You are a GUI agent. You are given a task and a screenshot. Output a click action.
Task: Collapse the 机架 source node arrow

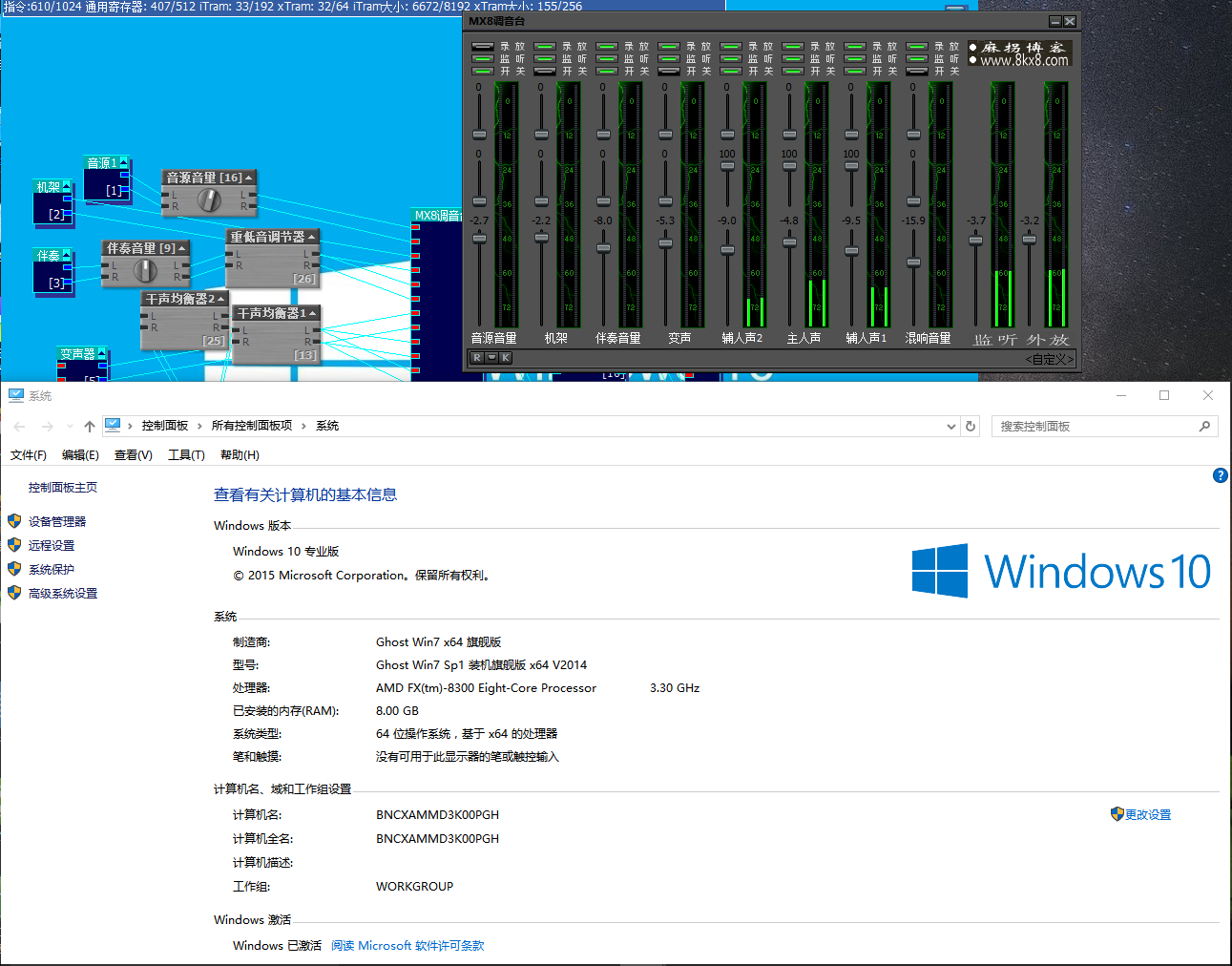[67, 186]
